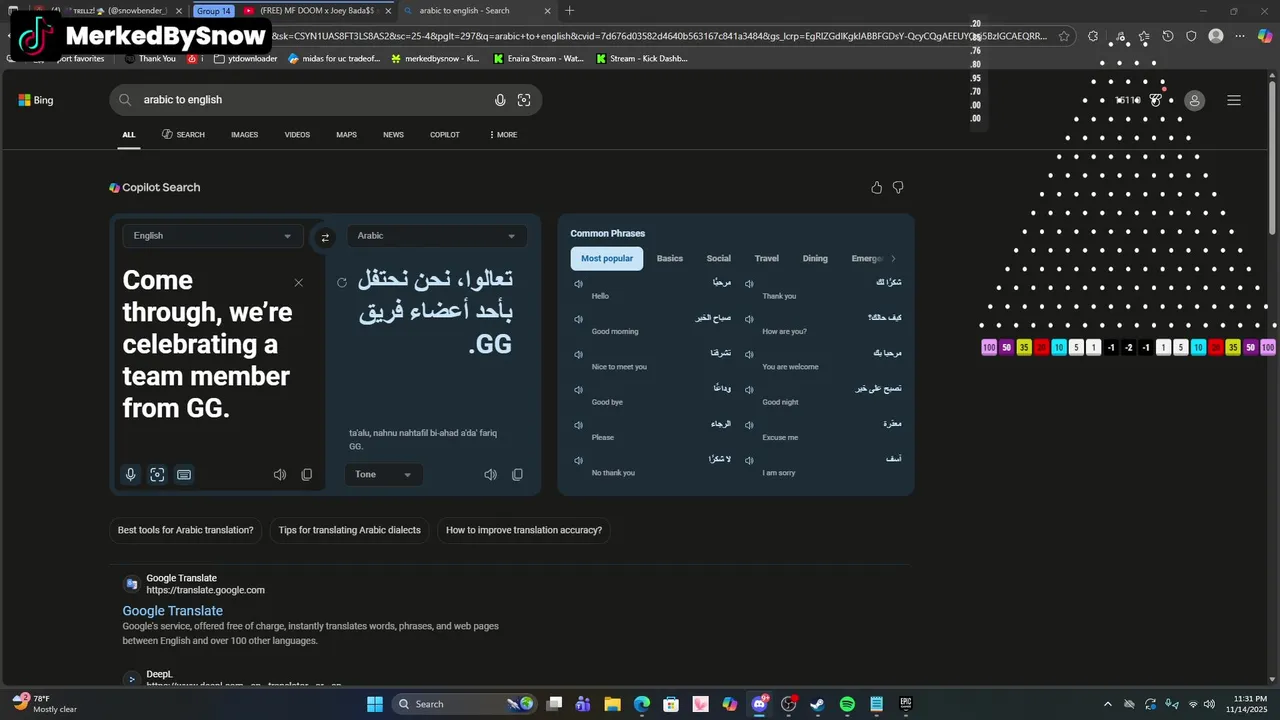Select the Travel phrases tab
The image size is (1280, 720).
(767, 259)
